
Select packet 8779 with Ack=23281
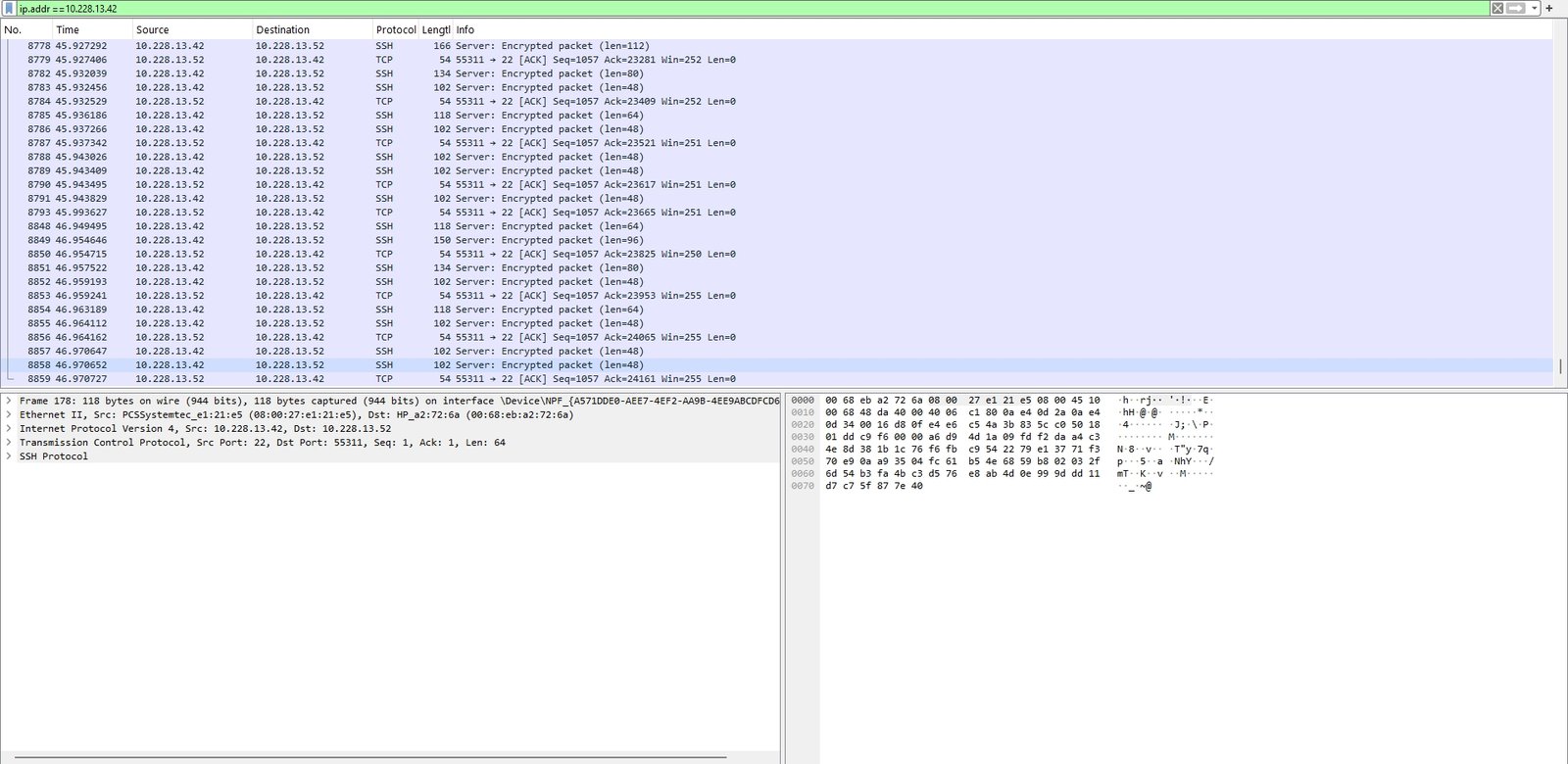(x=777, y=60)
